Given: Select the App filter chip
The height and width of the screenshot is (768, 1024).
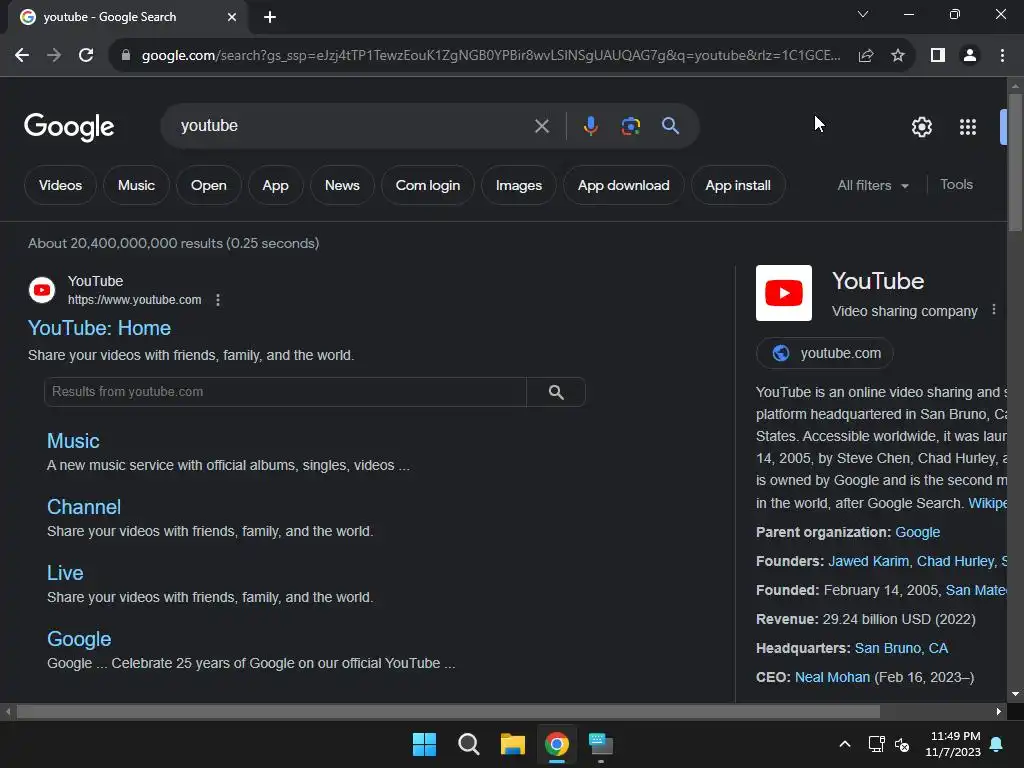Looking at the screenshot, I should point(275,185).
